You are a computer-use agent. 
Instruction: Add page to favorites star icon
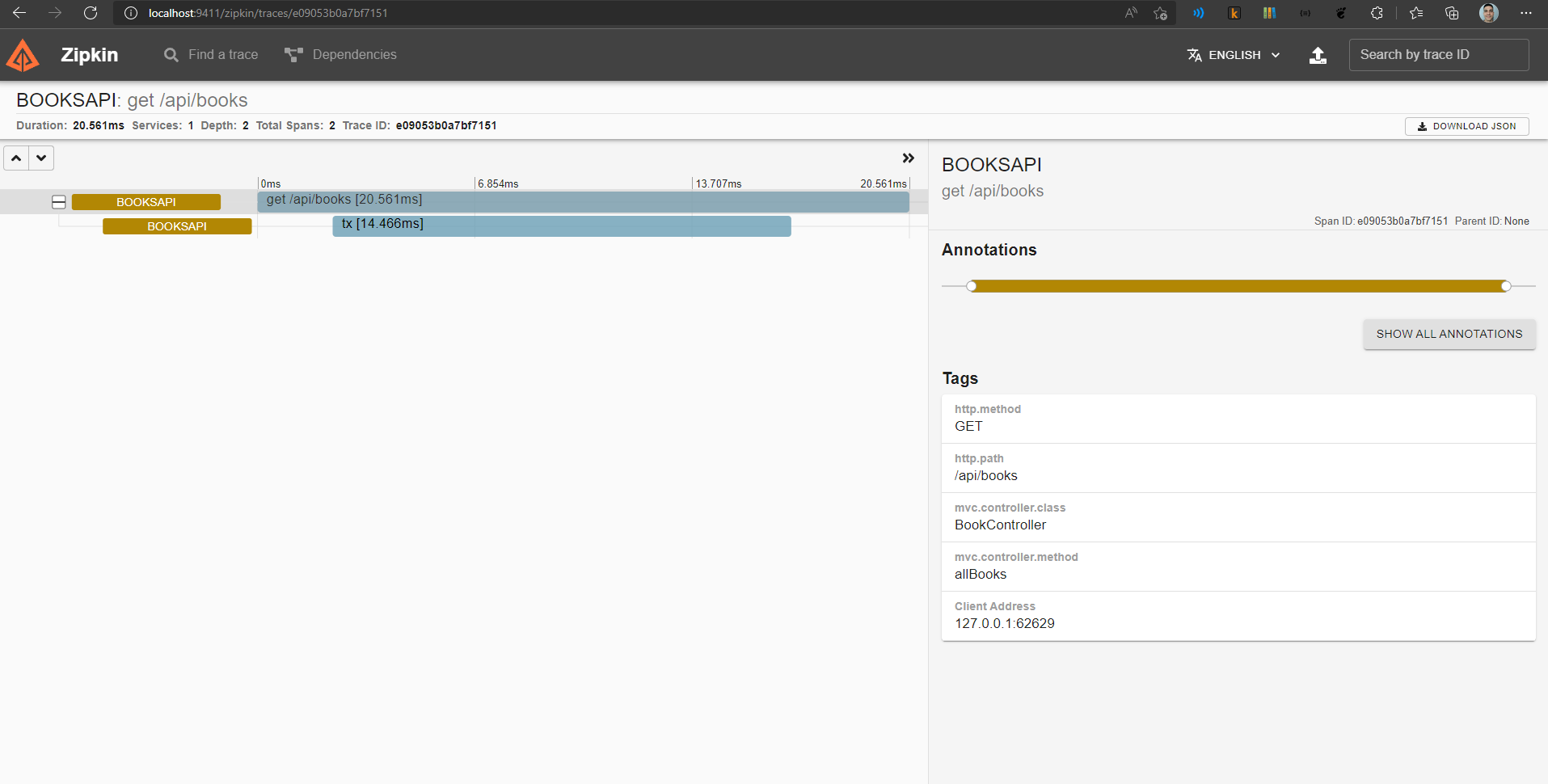click(1161, 13)
